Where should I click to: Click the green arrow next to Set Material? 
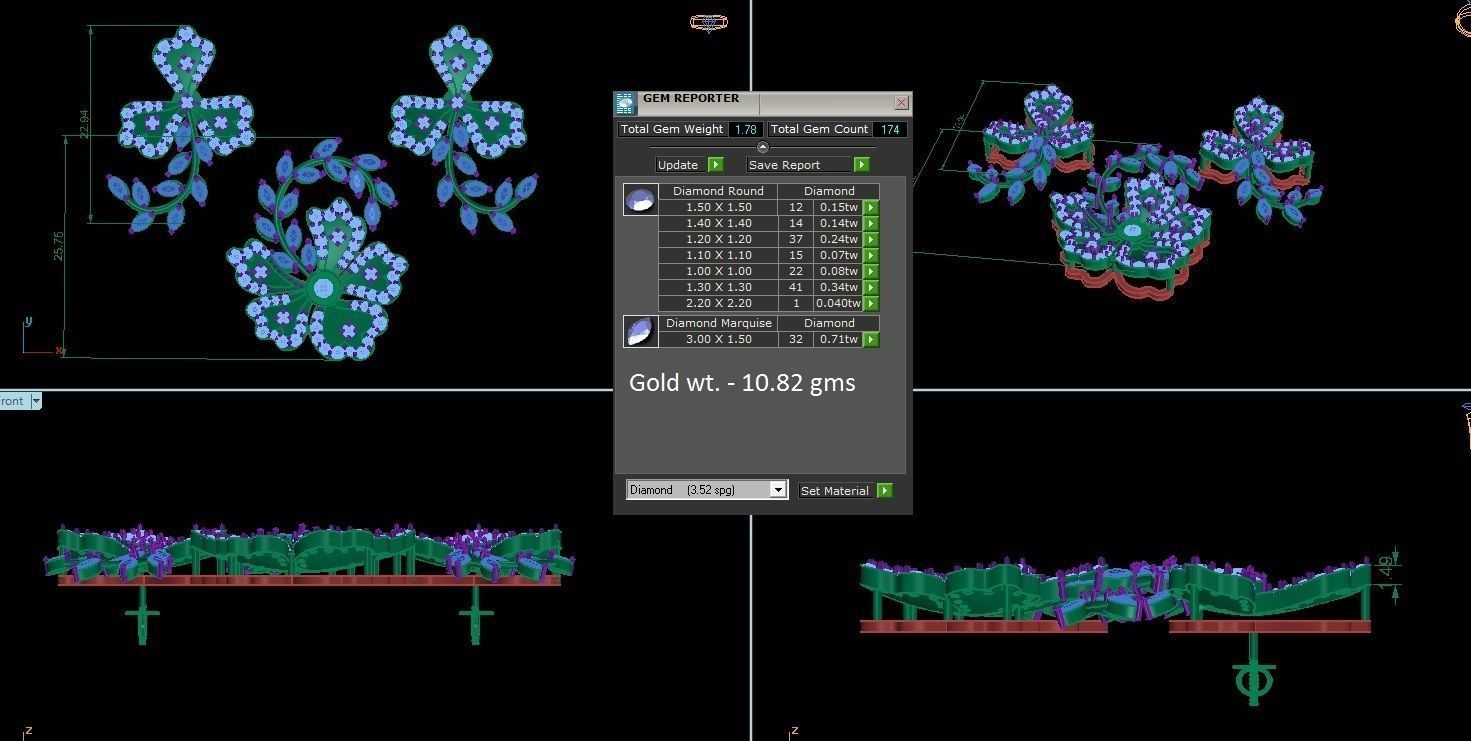click(884, 491)
